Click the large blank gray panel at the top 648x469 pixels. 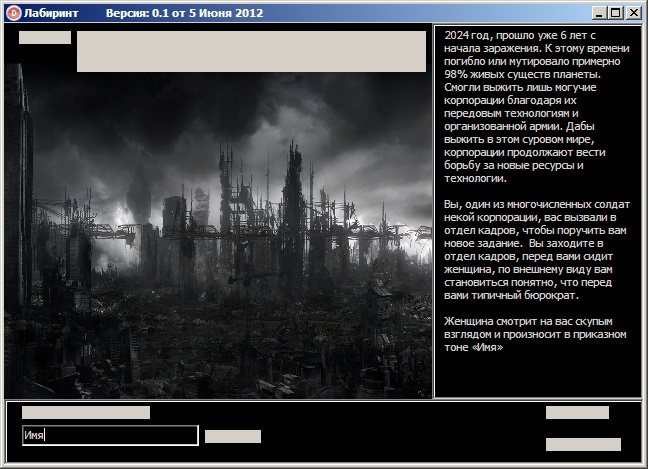[251, 51]
